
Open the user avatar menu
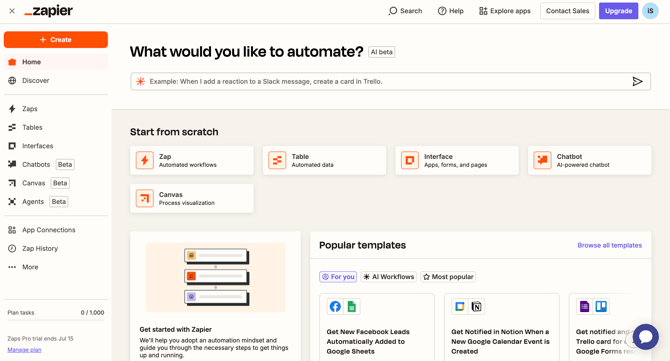(650, 11)
